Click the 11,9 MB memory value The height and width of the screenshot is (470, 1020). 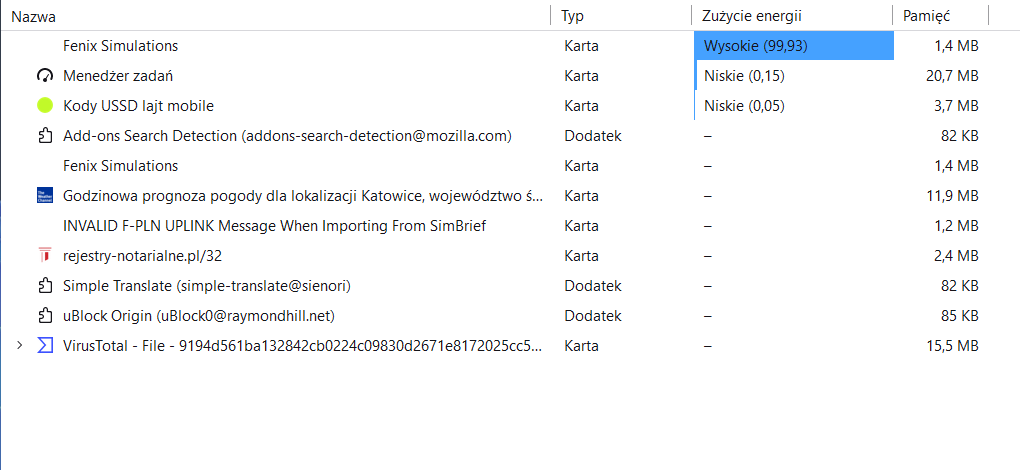coord(952,196)
